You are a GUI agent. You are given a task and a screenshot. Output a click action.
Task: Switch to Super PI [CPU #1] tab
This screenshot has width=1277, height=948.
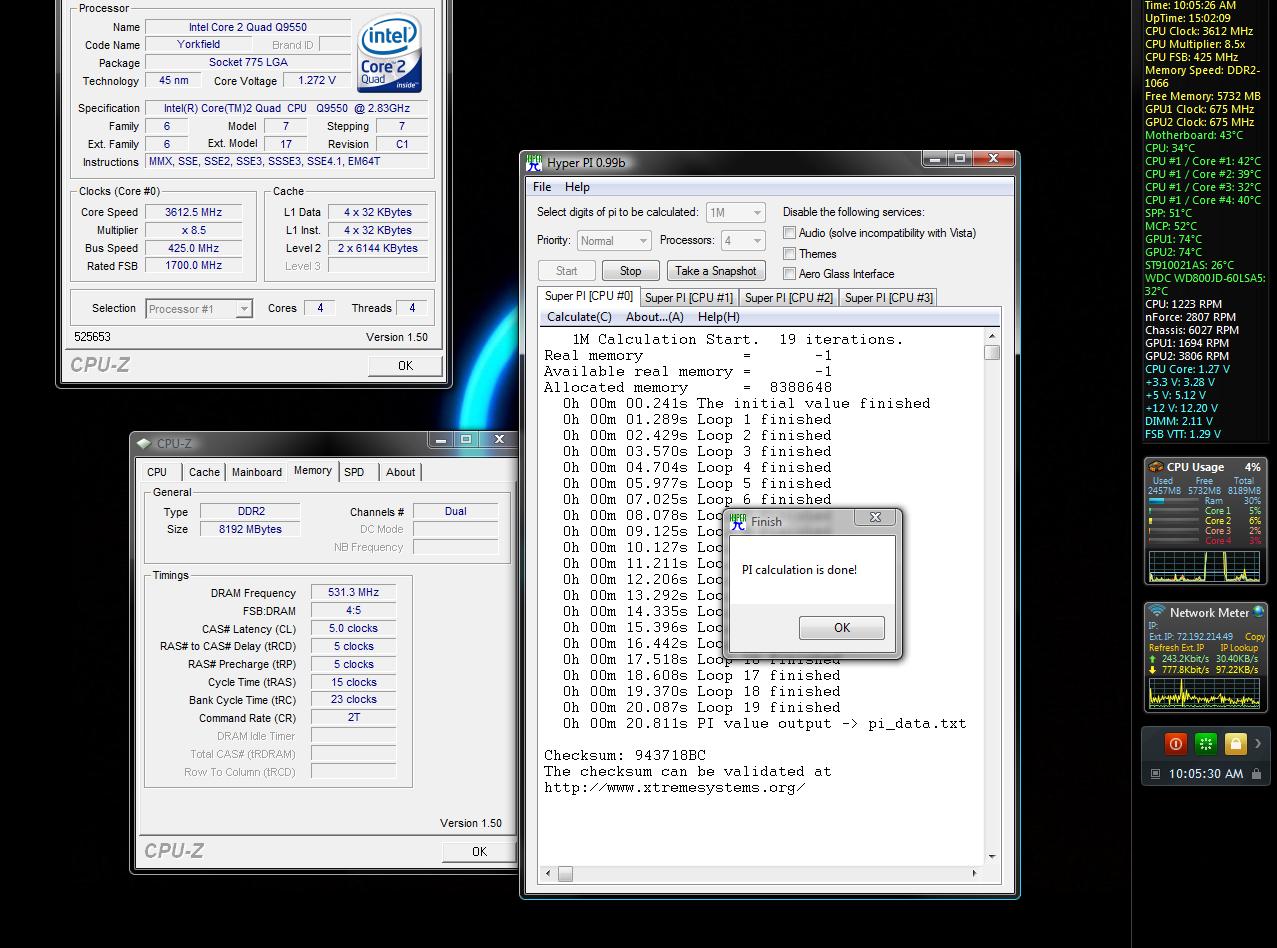(689, 297)
